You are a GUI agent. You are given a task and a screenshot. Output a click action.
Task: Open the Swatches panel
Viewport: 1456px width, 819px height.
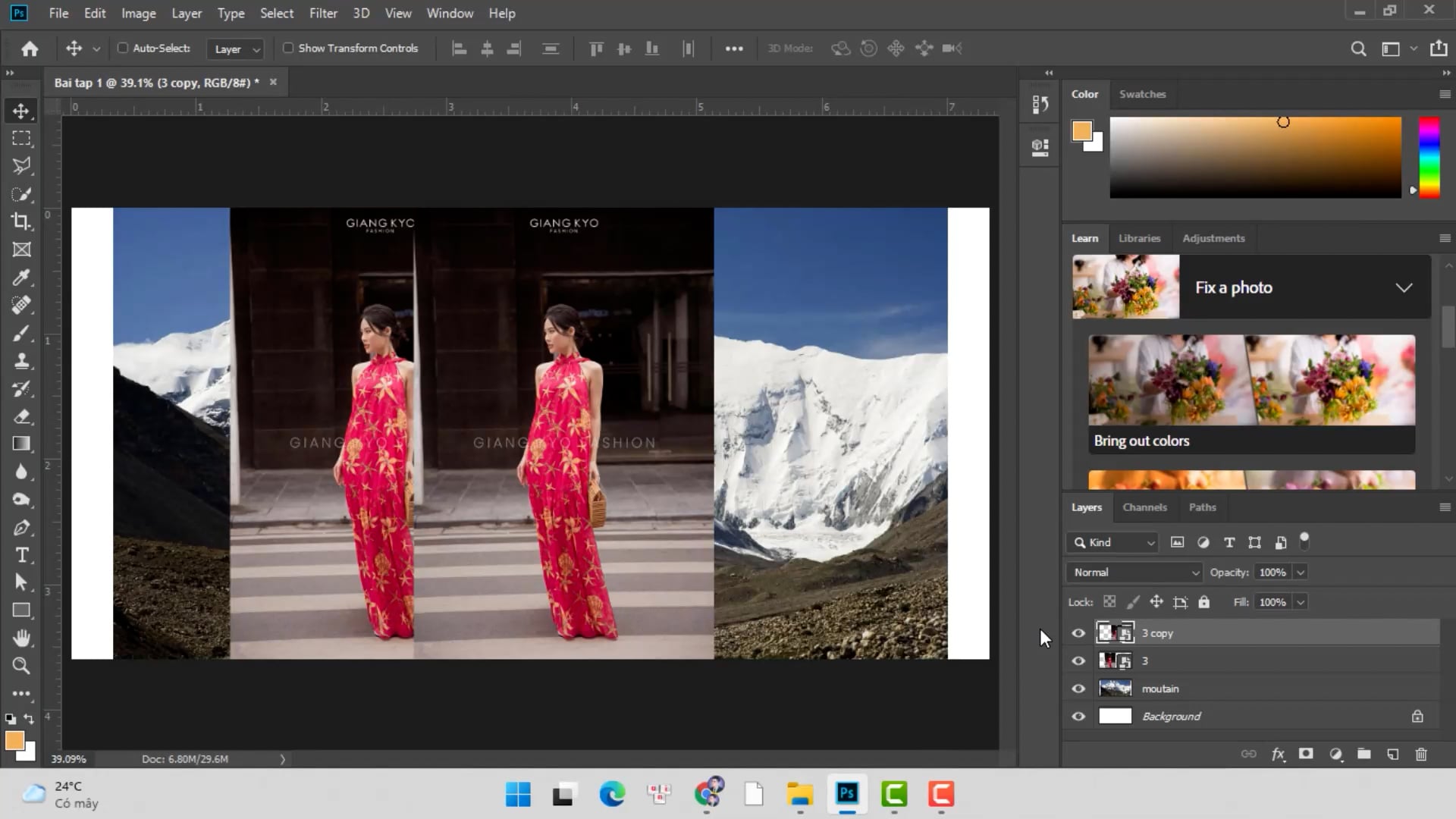[x=1143, y=94]
